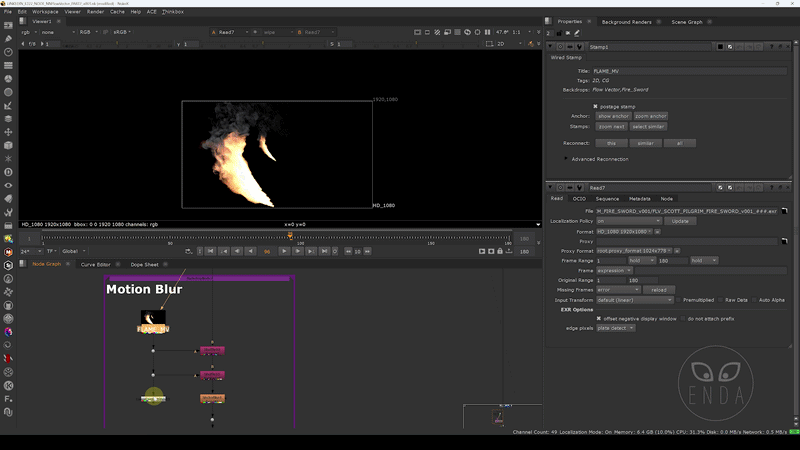Toggle the Auto Alpha checkbox
Screen dimensions: 800x450
click(754, 300)
